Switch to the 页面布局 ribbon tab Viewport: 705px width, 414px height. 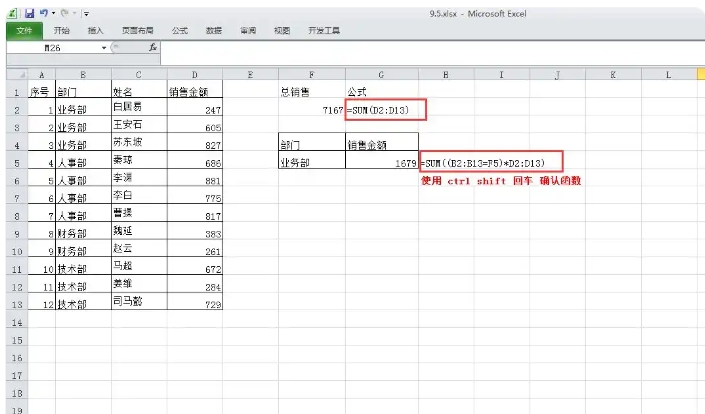point(138,31)
